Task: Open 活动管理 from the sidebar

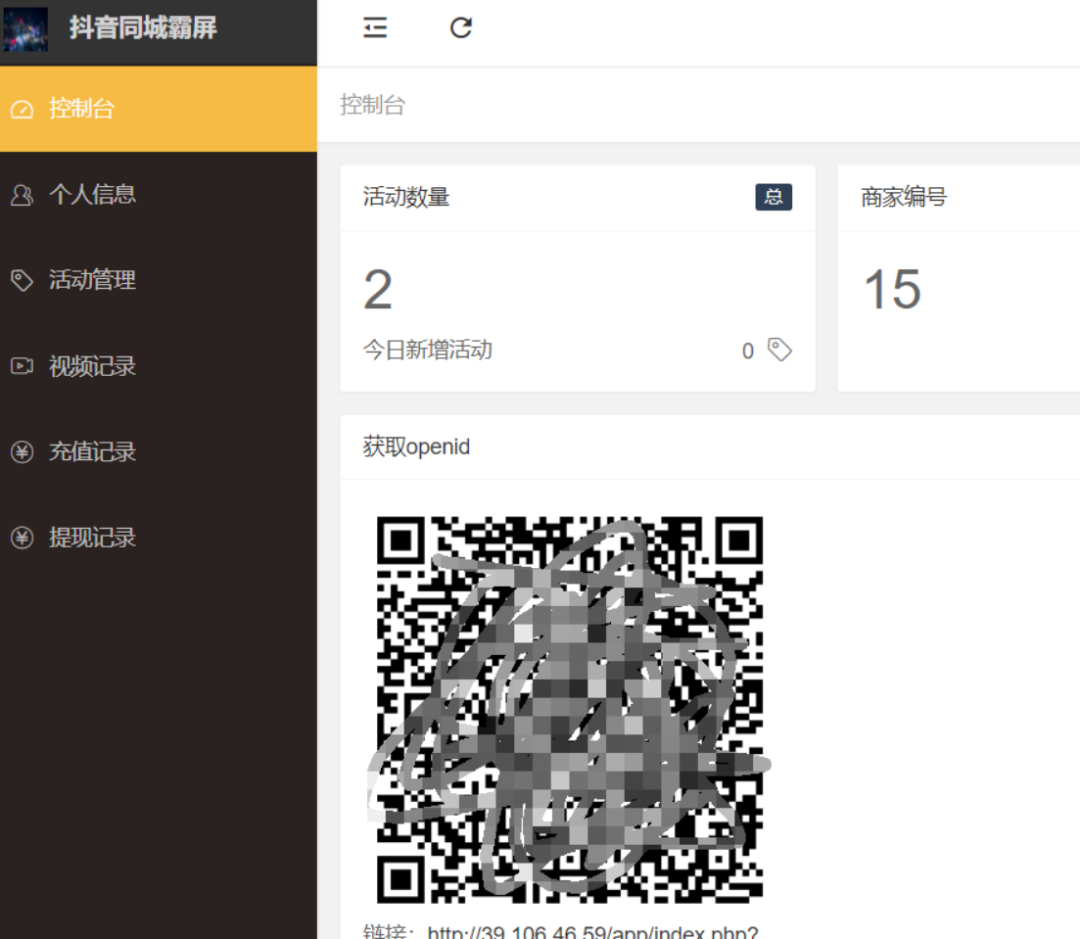Action: point(92,280)
